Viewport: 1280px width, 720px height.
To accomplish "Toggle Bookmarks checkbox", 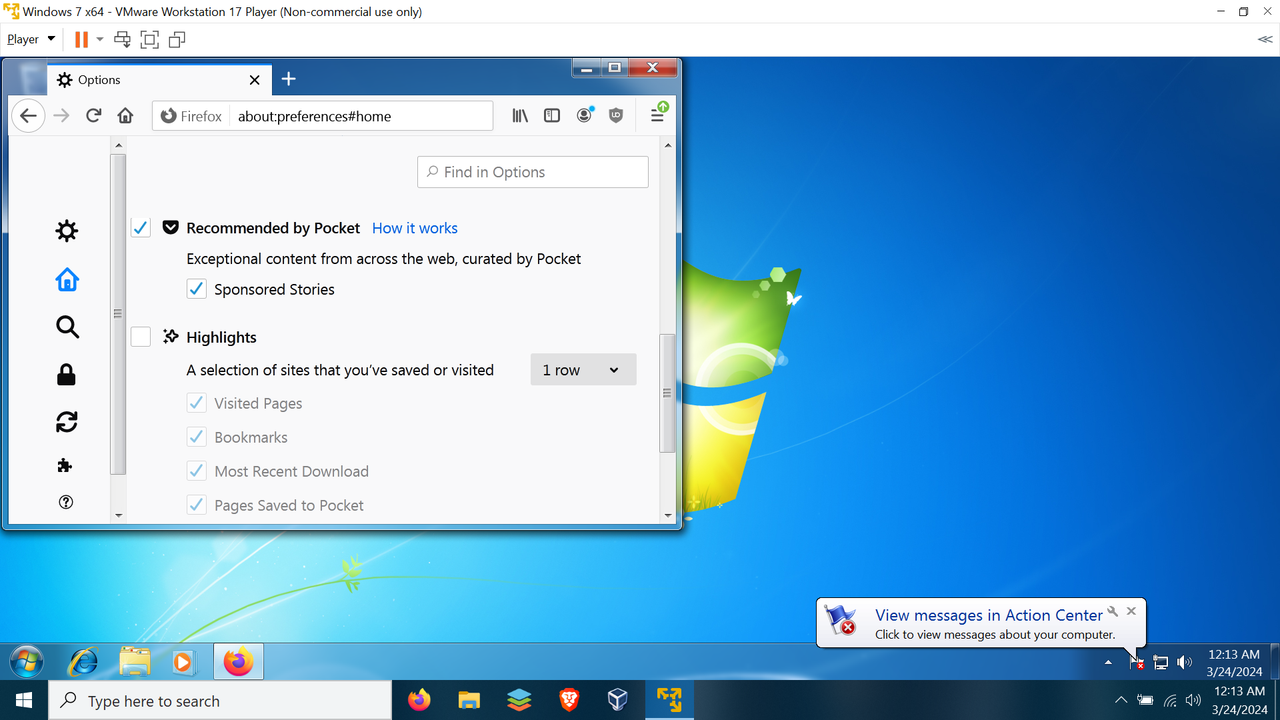I will click(x=197, y=437).
